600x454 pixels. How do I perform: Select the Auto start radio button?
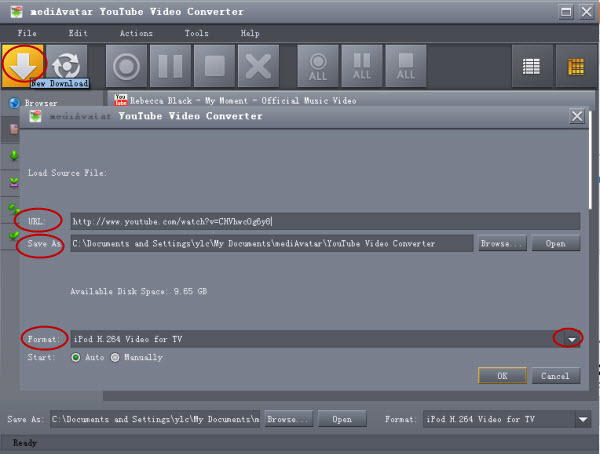pos(76,358)
